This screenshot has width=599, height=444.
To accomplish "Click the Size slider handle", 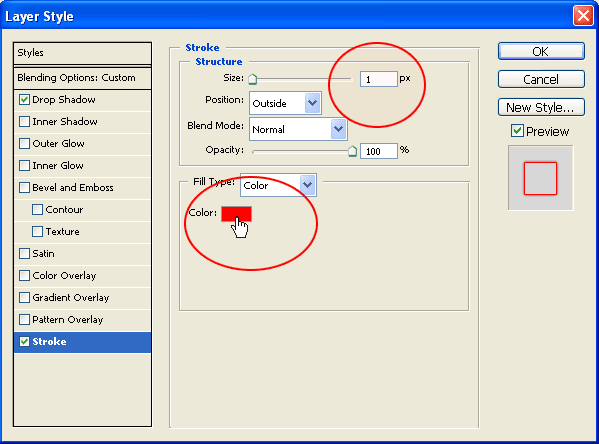I will click(x=253, y=79).
